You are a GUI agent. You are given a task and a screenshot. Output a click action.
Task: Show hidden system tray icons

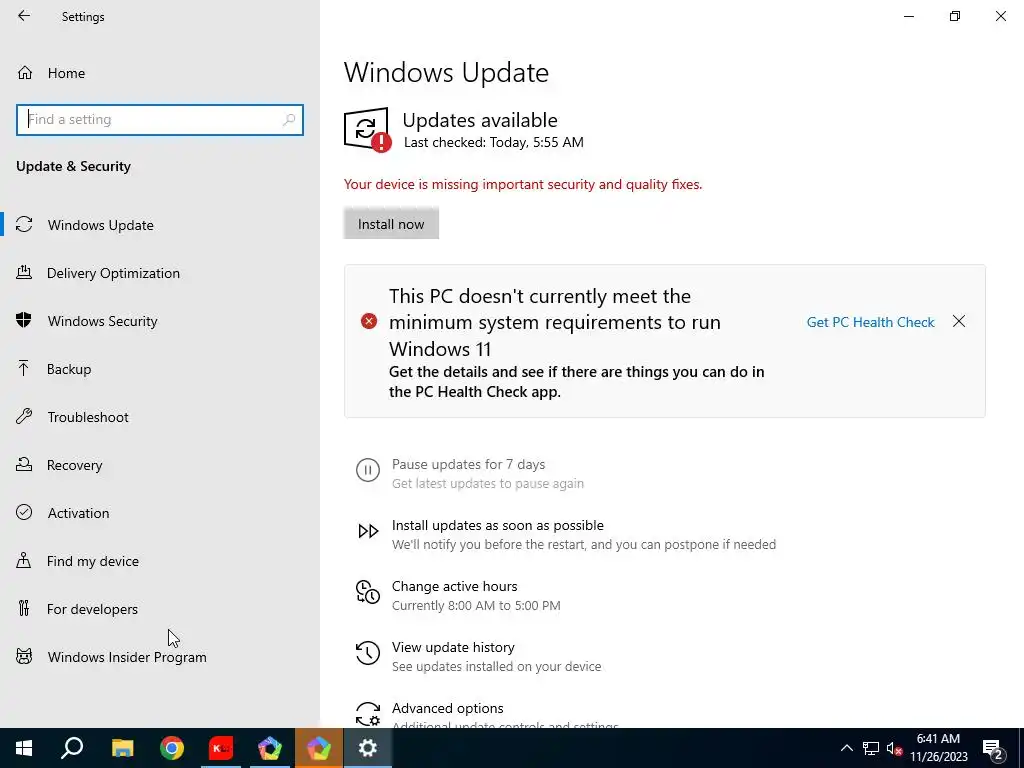(x=846, y=748)
